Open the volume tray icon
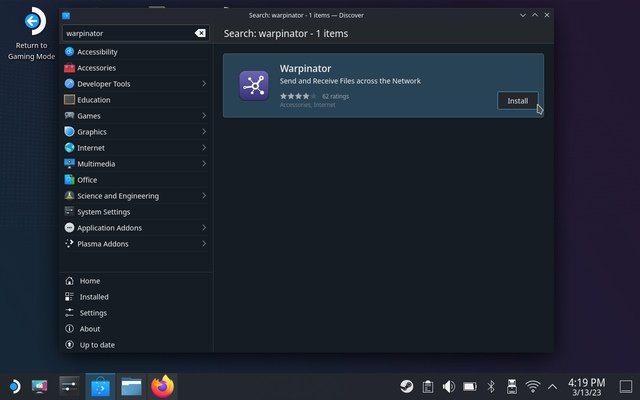The height and width of the screenshot is (400, 640). click(x=449, y=386)
